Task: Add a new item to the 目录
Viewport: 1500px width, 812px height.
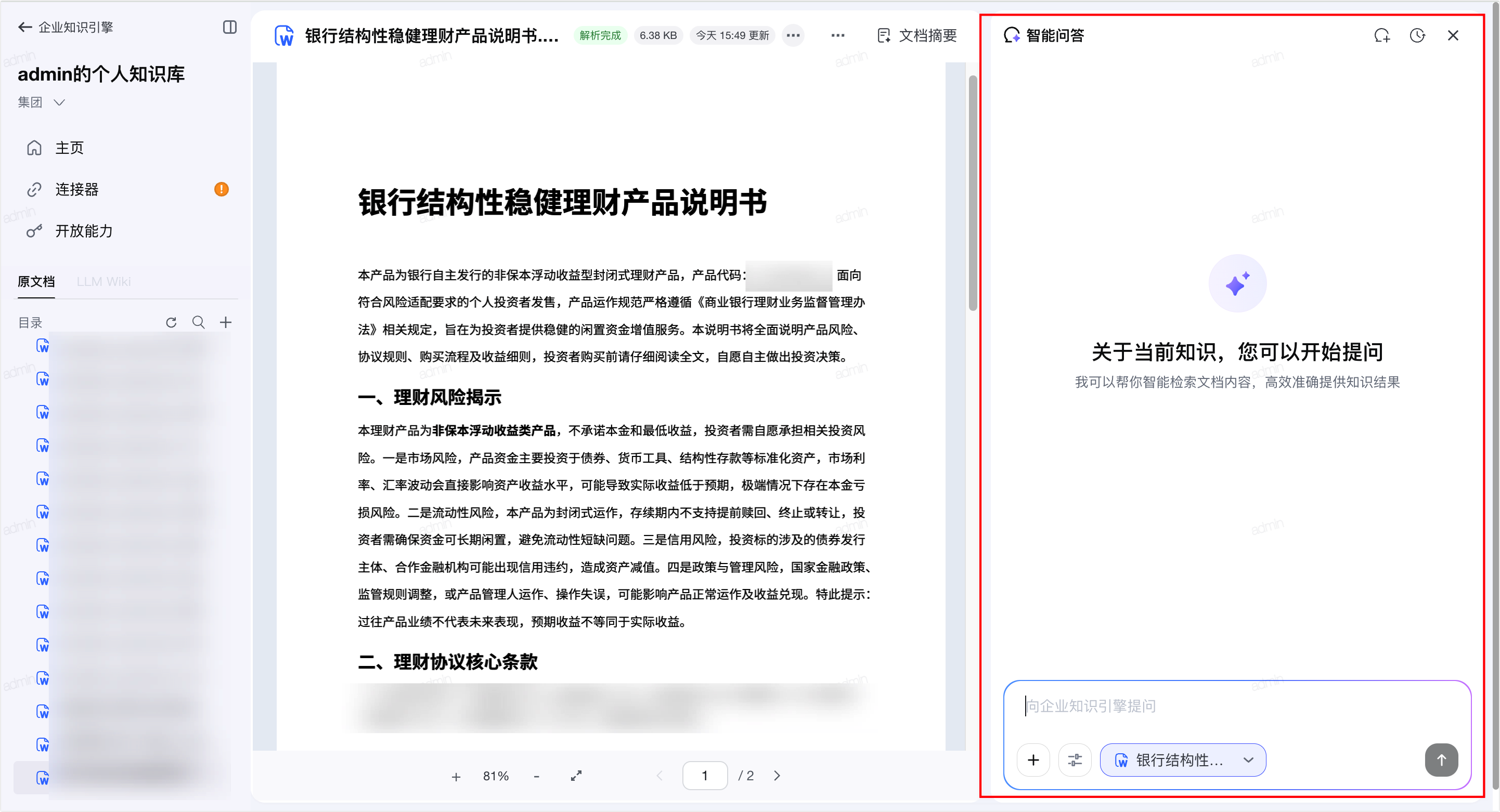Action: point(226,322)
